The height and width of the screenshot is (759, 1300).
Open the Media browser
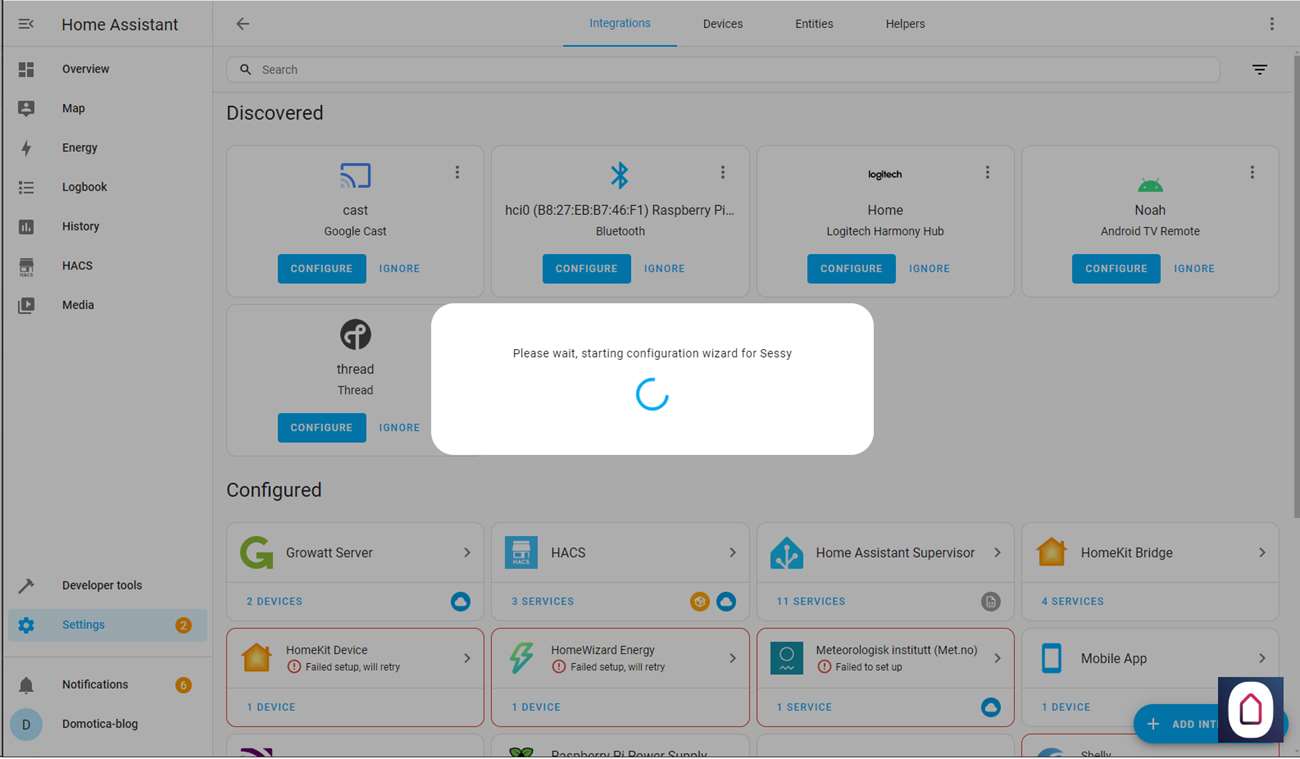point(107,305)
